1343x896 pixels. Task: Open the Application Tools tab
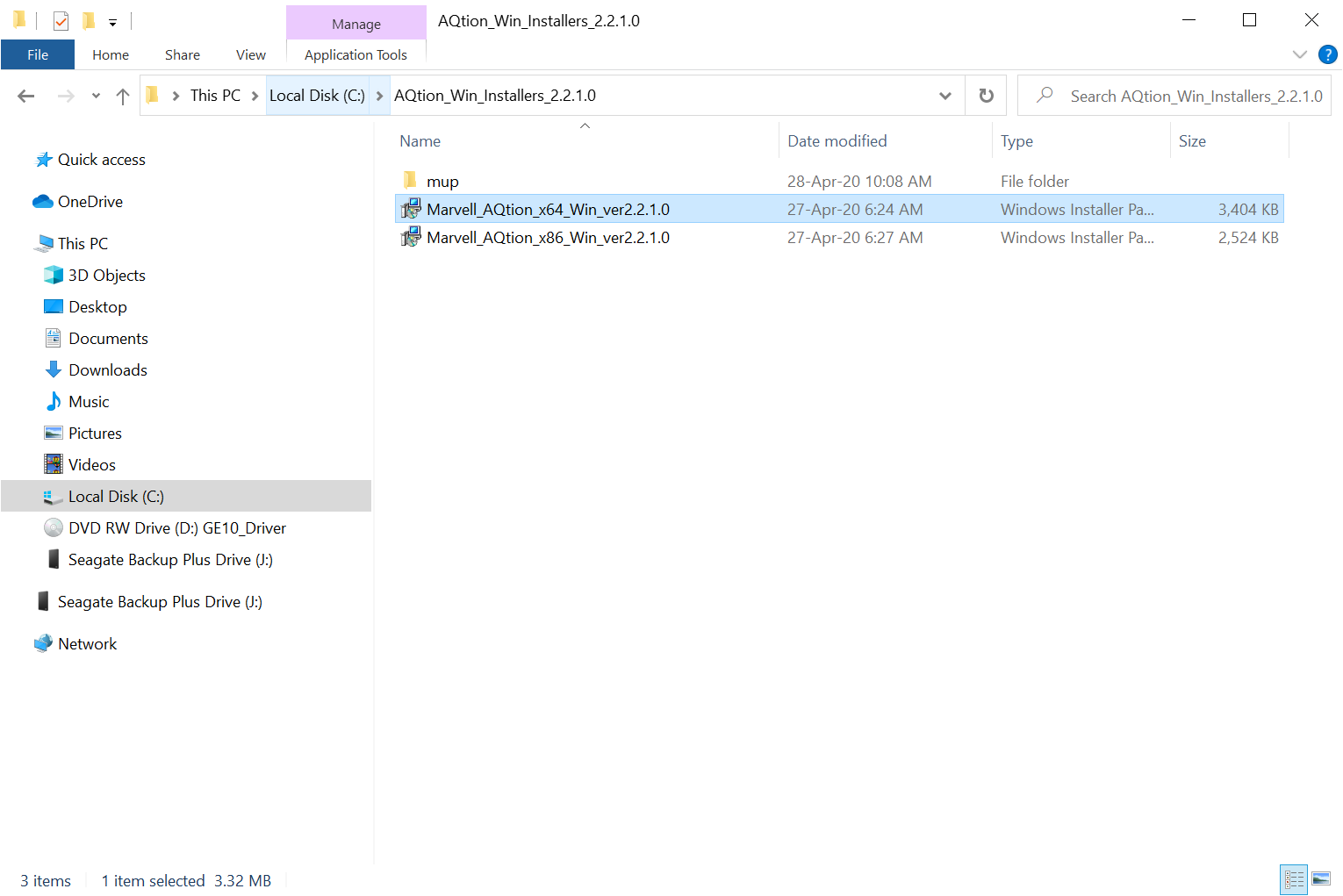tap(355, 54)
